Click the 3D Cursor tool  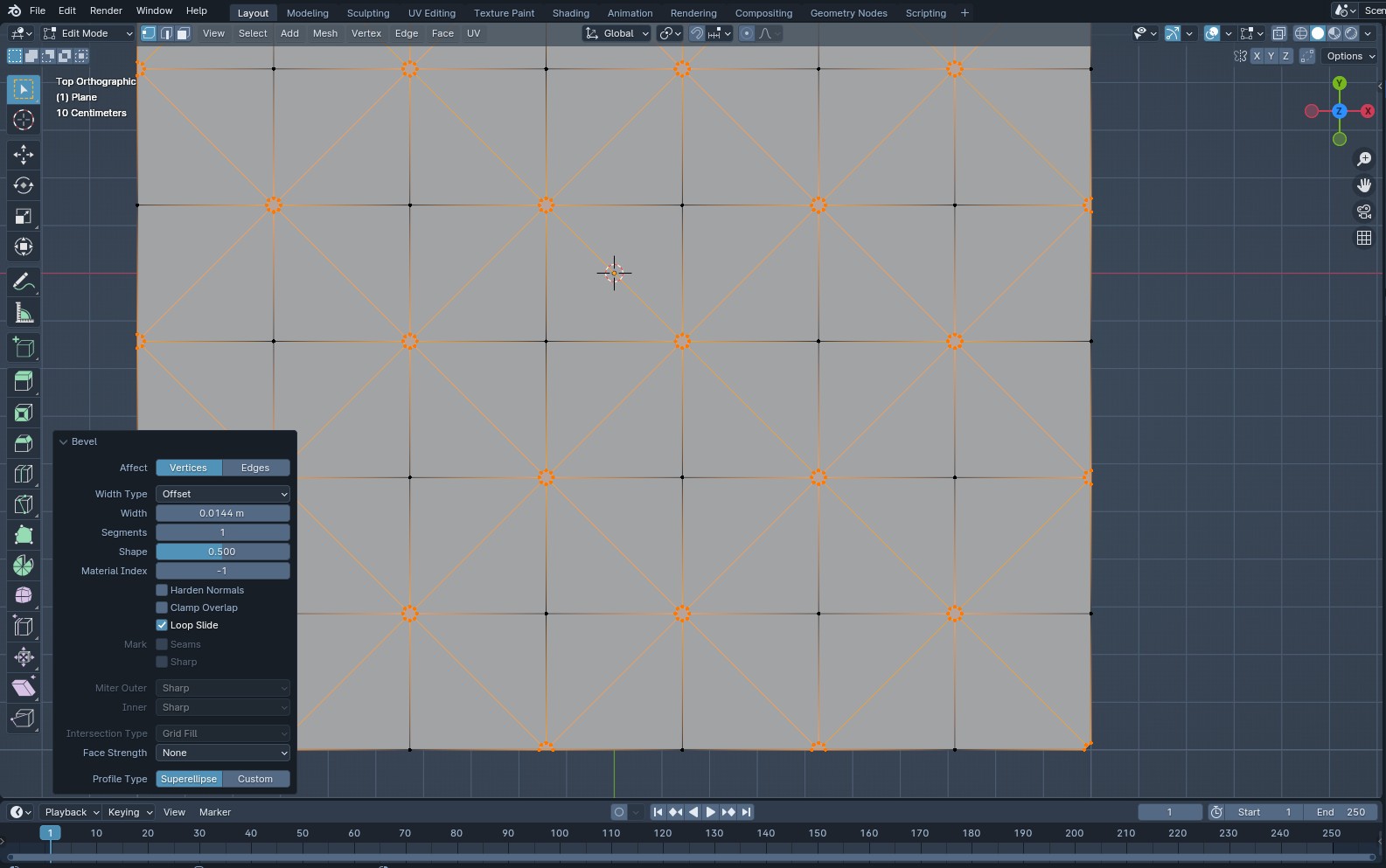(24, 120)
